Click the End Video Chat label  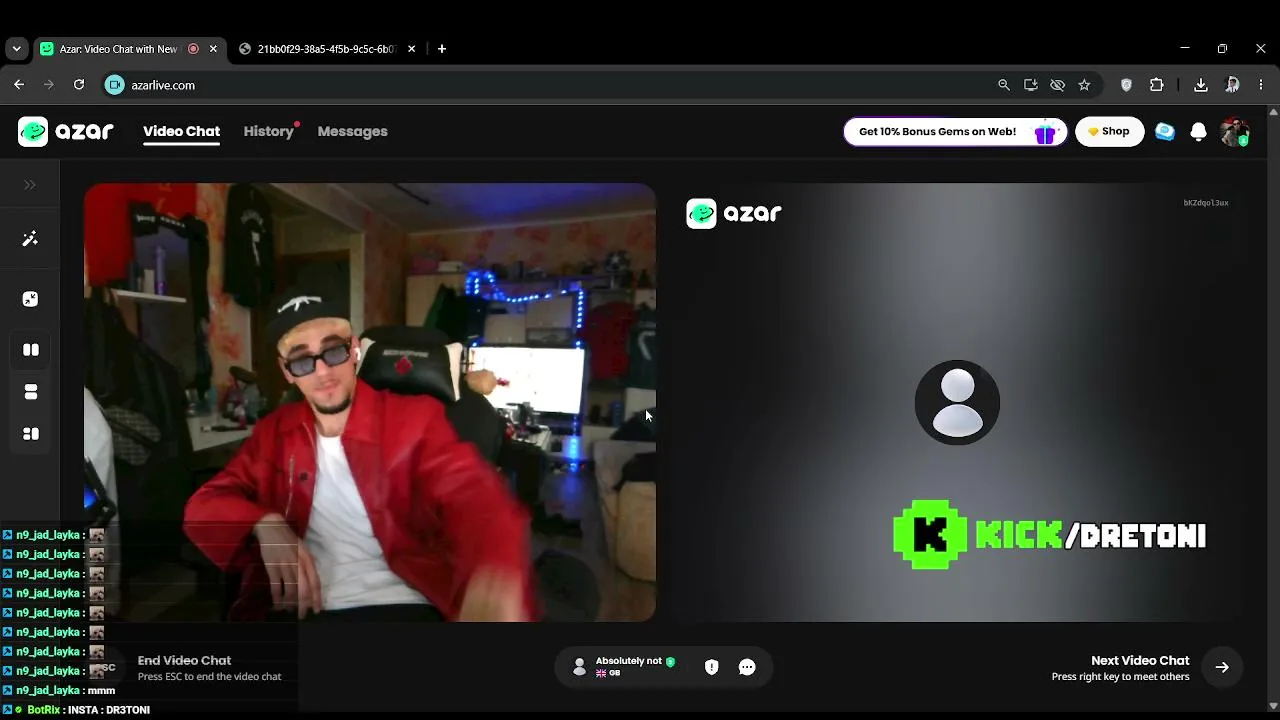pos(184,660)
